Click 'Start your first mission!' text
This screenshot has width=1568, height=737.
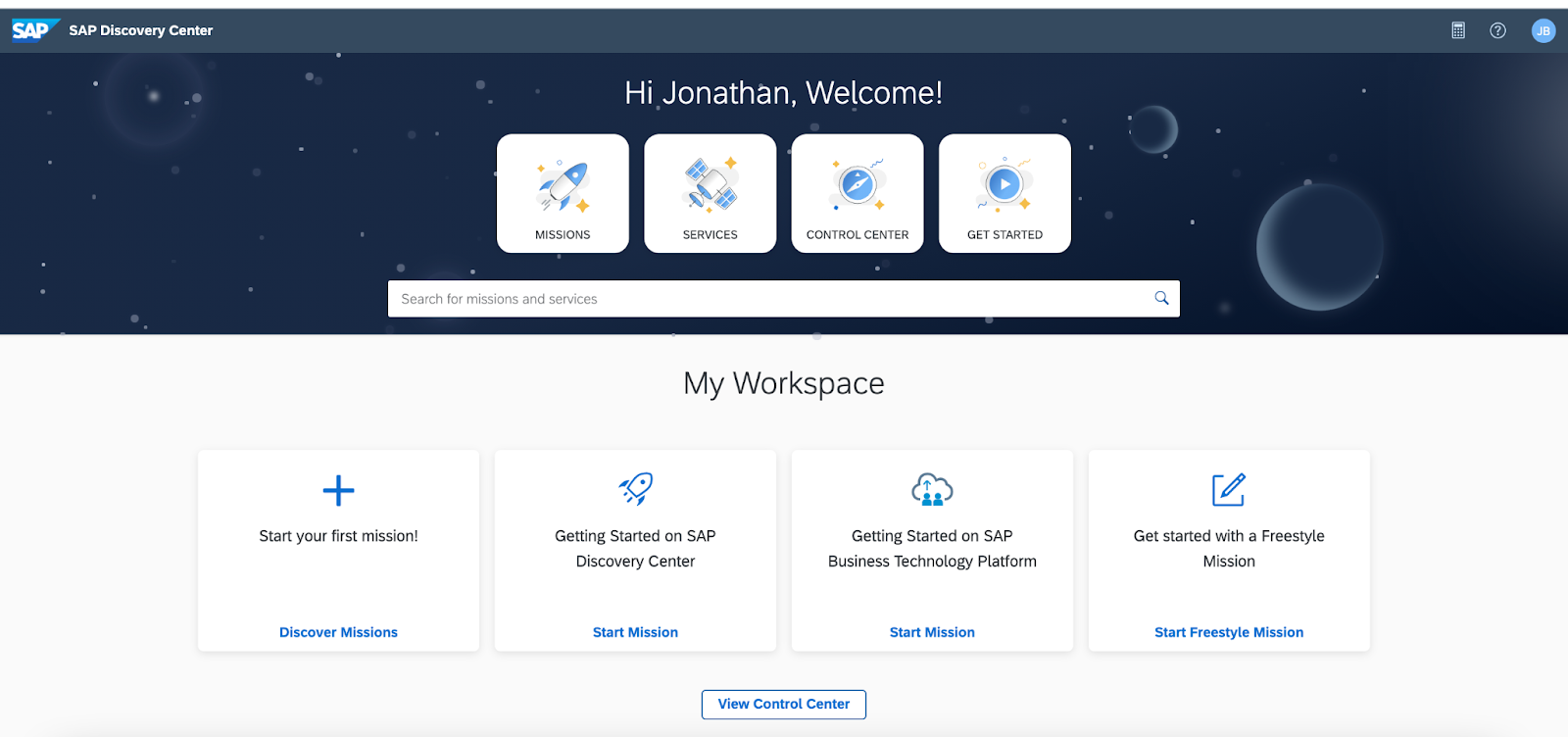coord(338,536)
